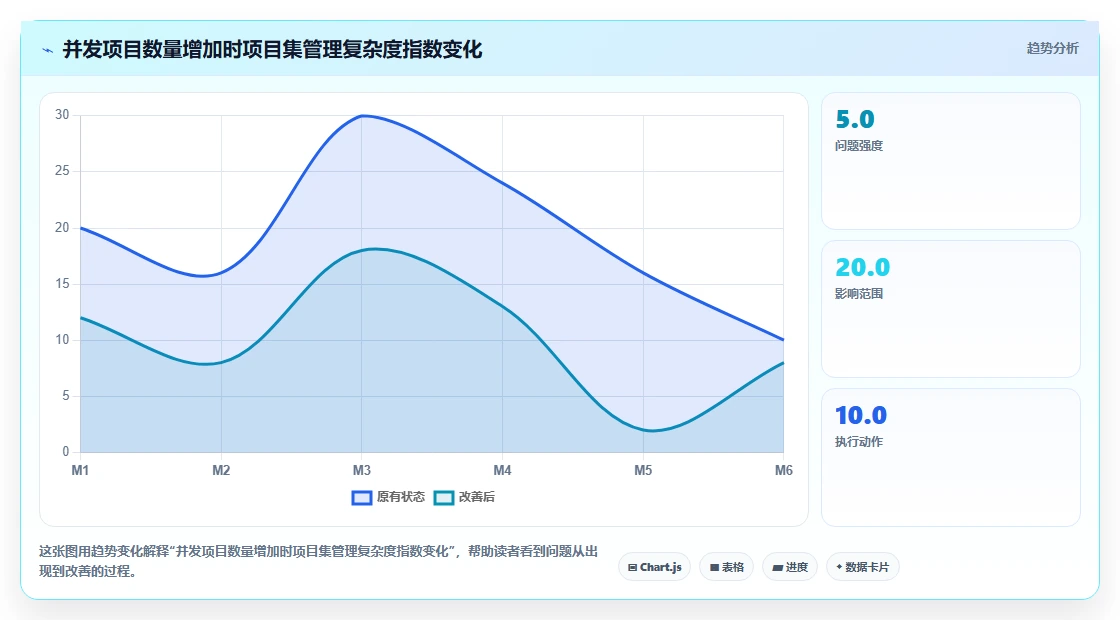Click the 趋势分析 label in header
Image resolution: width=1120 pixels, height=620 pixels.
[x=1053, y=49]
